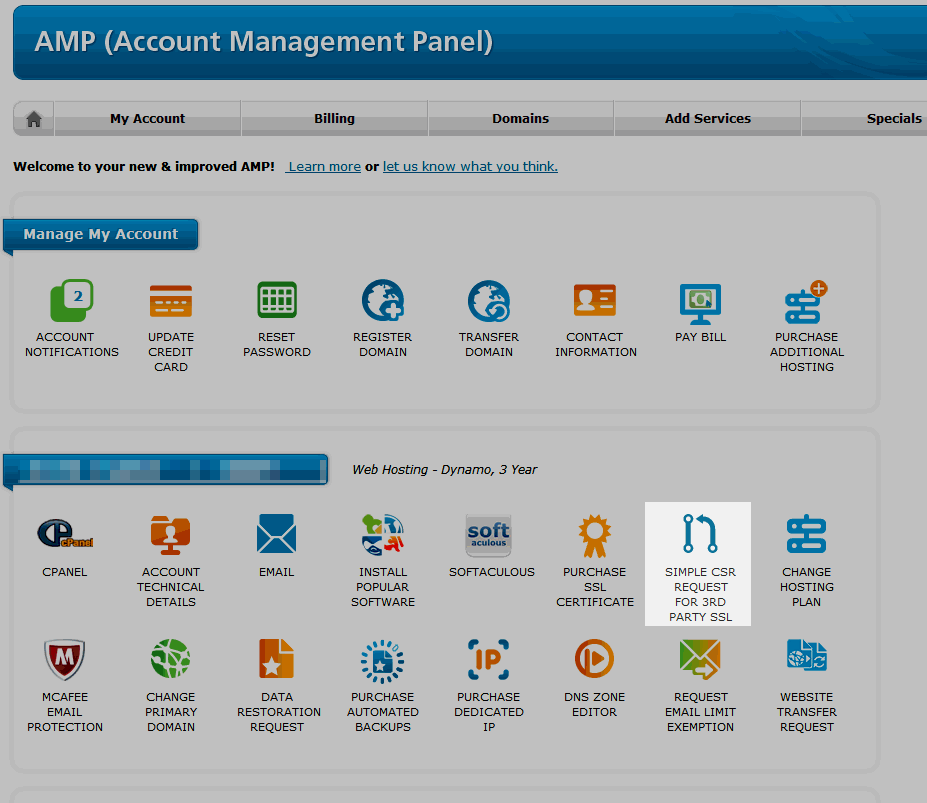Viewport: 927px width, 803px height.
Task: Follow the 'let us know what you think' link
Action: (470, 167)
